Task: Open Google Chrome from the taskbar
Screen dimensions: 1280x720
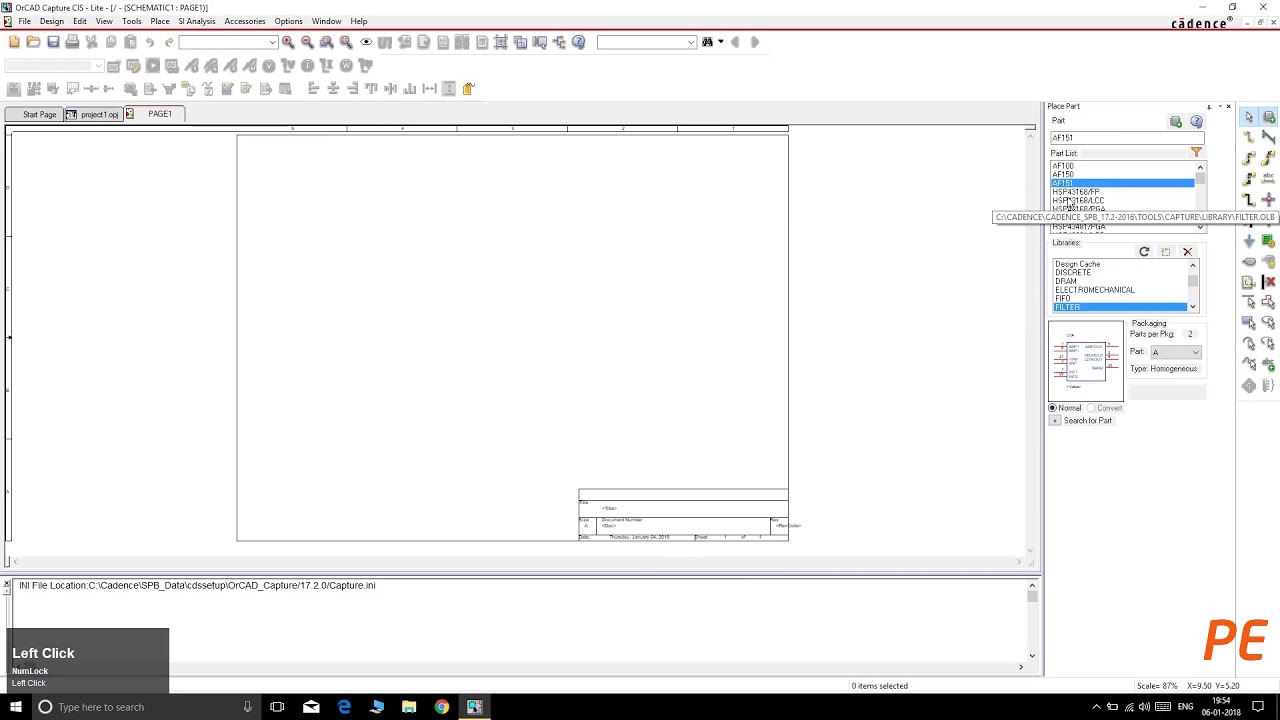Action: 441,707
